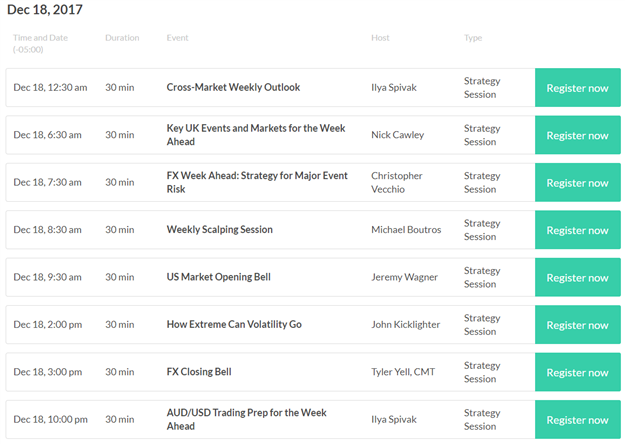Viewport: 625px width, 444px height.
Task: Click the Time and Date column header
Action: 40,43
